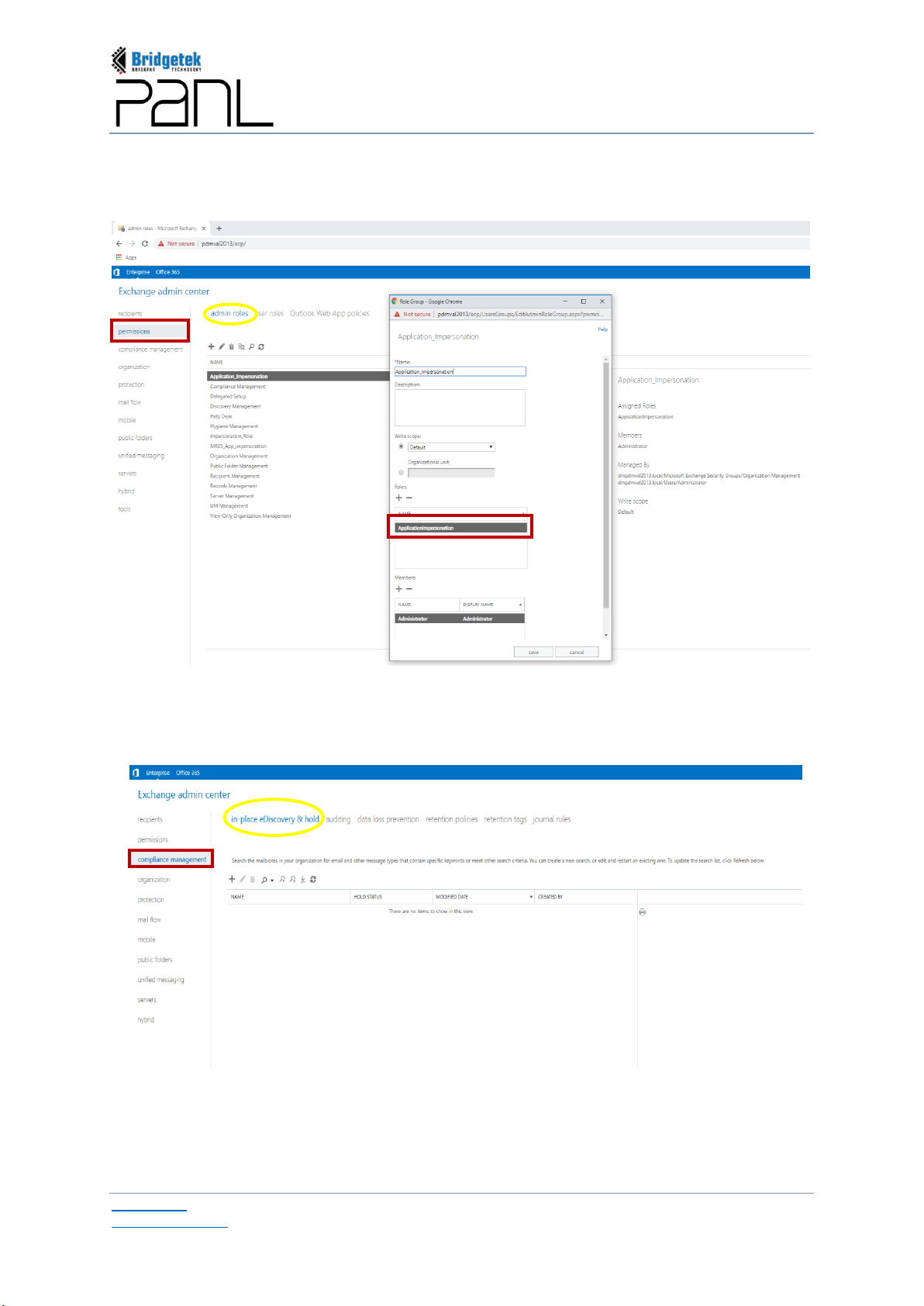Screen dimensions: 924x1306
Task: Switch to the user roles tab
Action: tap(268, 314)
